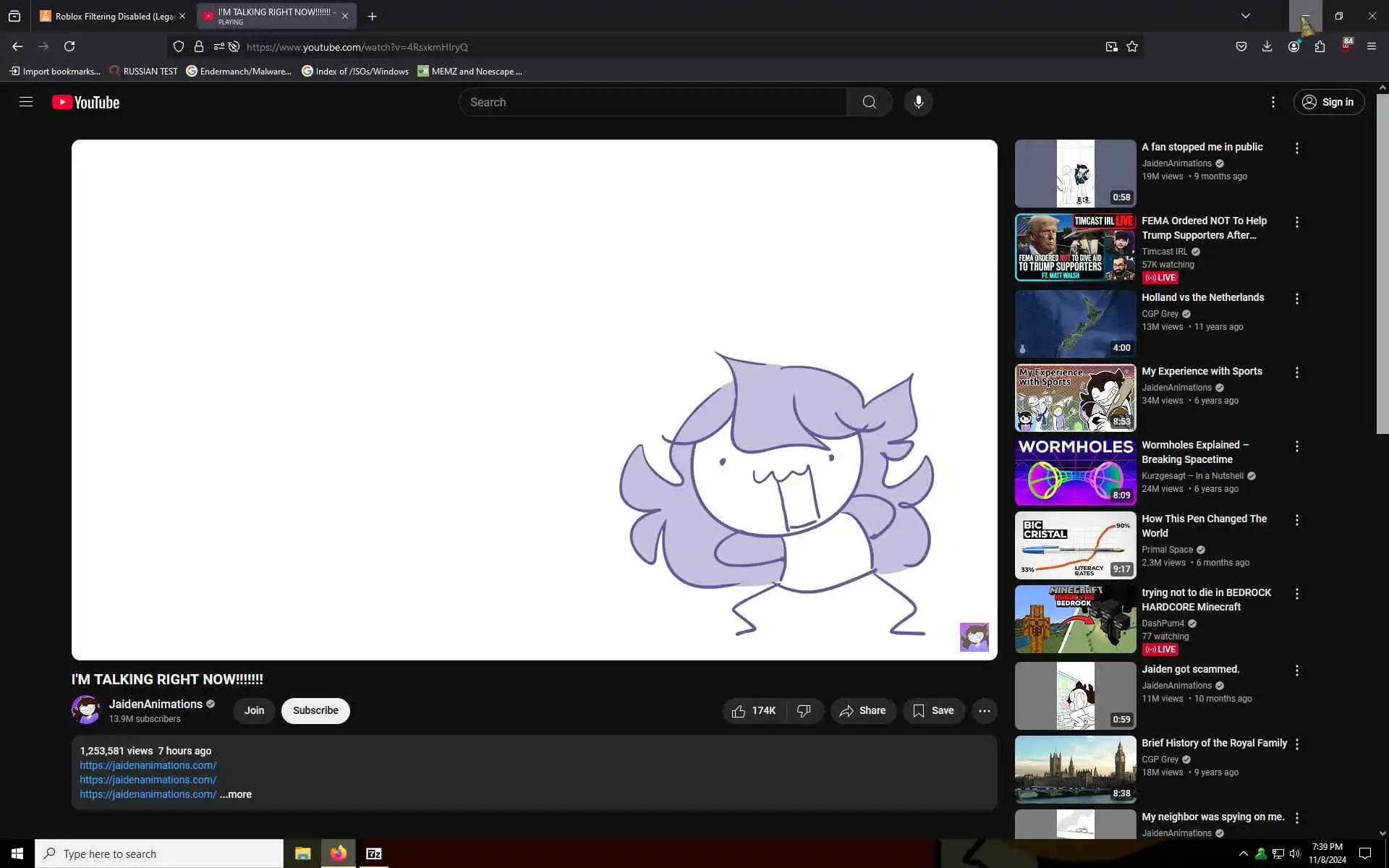Switch to the Roblox Filtering Disabled tab

coord(109,16)
